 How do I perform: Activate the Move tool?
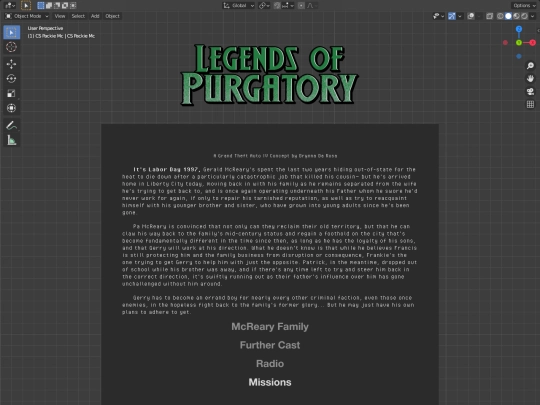[11, 64]
